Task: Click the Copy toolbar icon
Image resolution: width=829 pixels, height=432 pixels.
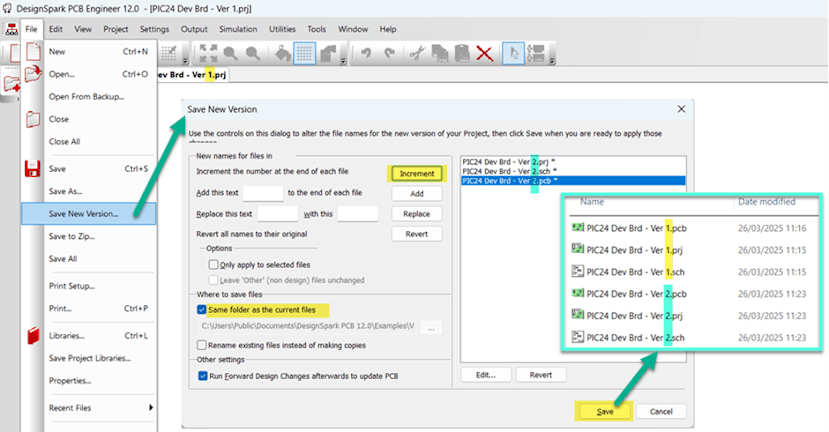Action: [x=440, y=53]
